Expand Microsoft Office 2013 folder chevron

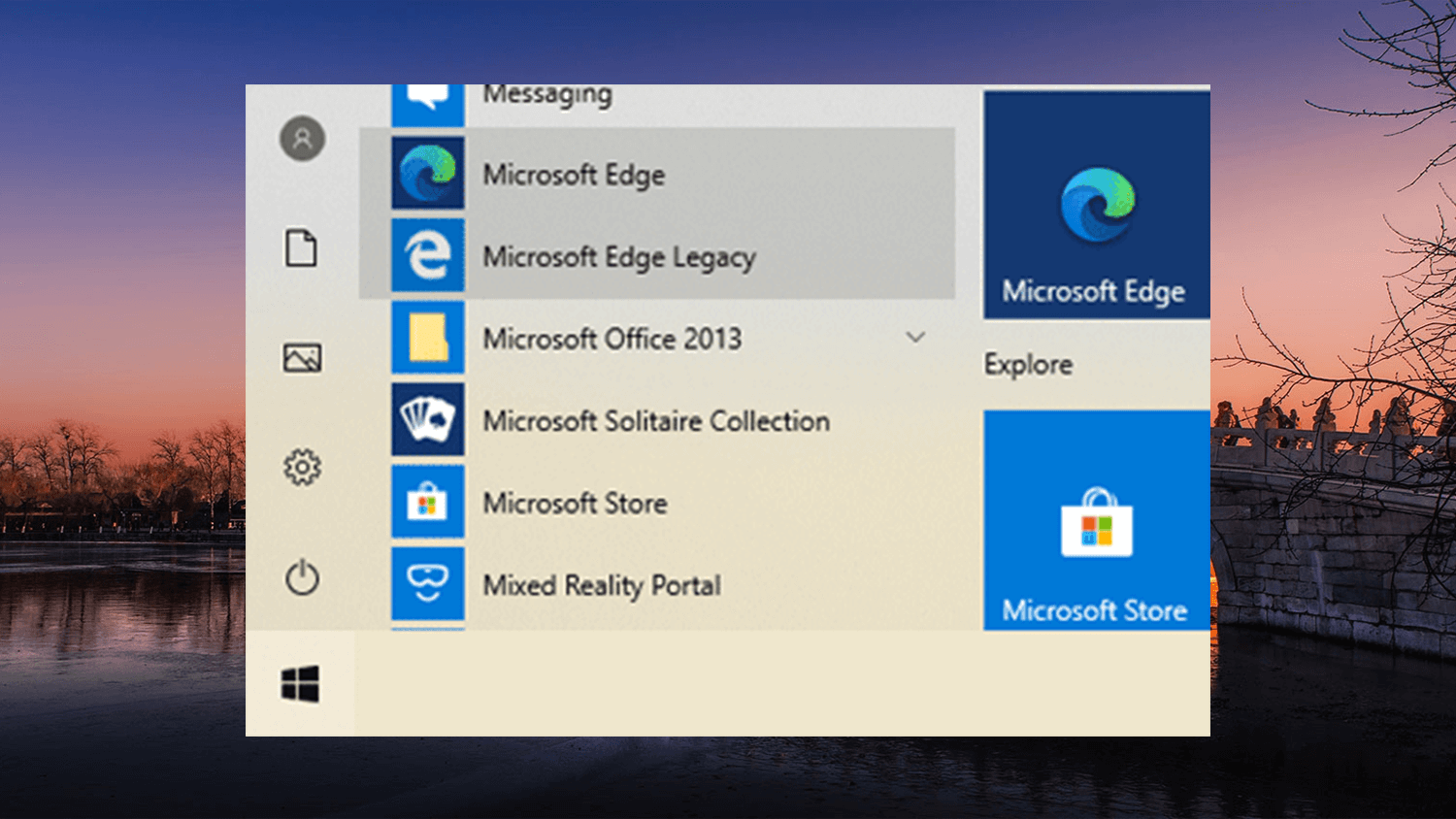tap(915, 338)
